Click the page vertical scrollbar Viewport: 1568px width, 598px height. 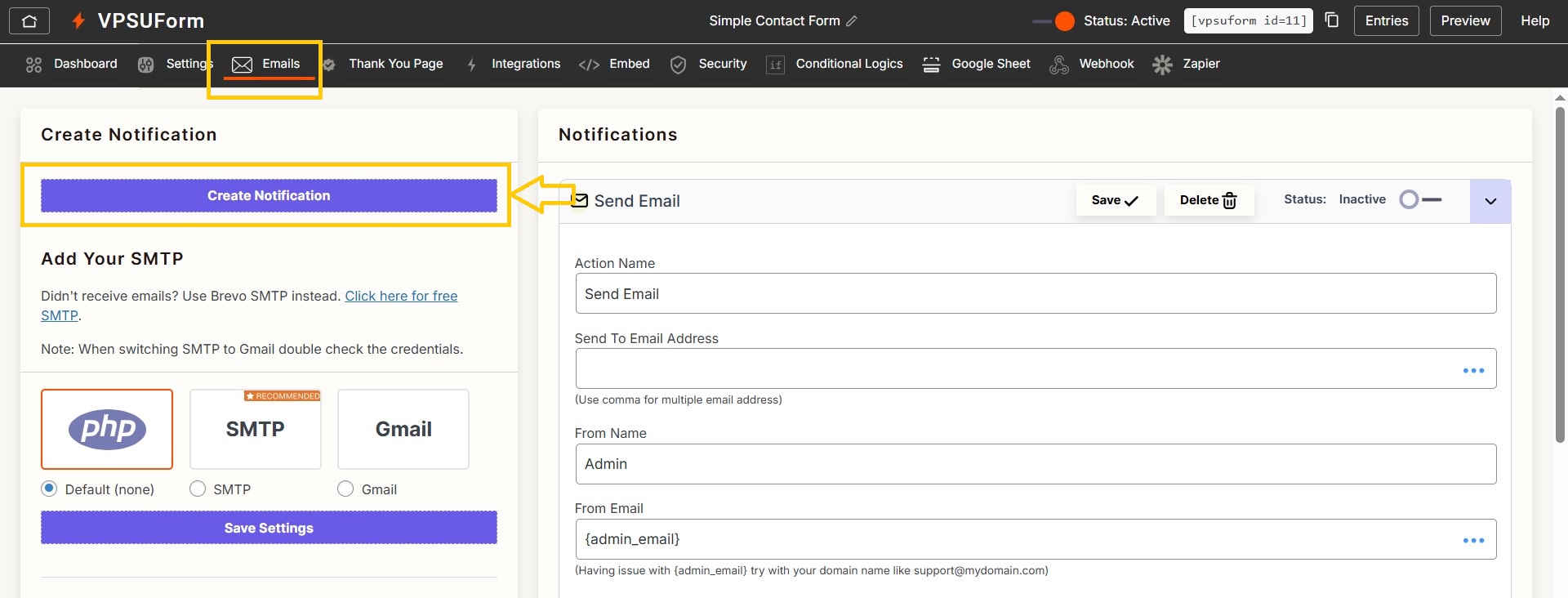coord(1560,274)
